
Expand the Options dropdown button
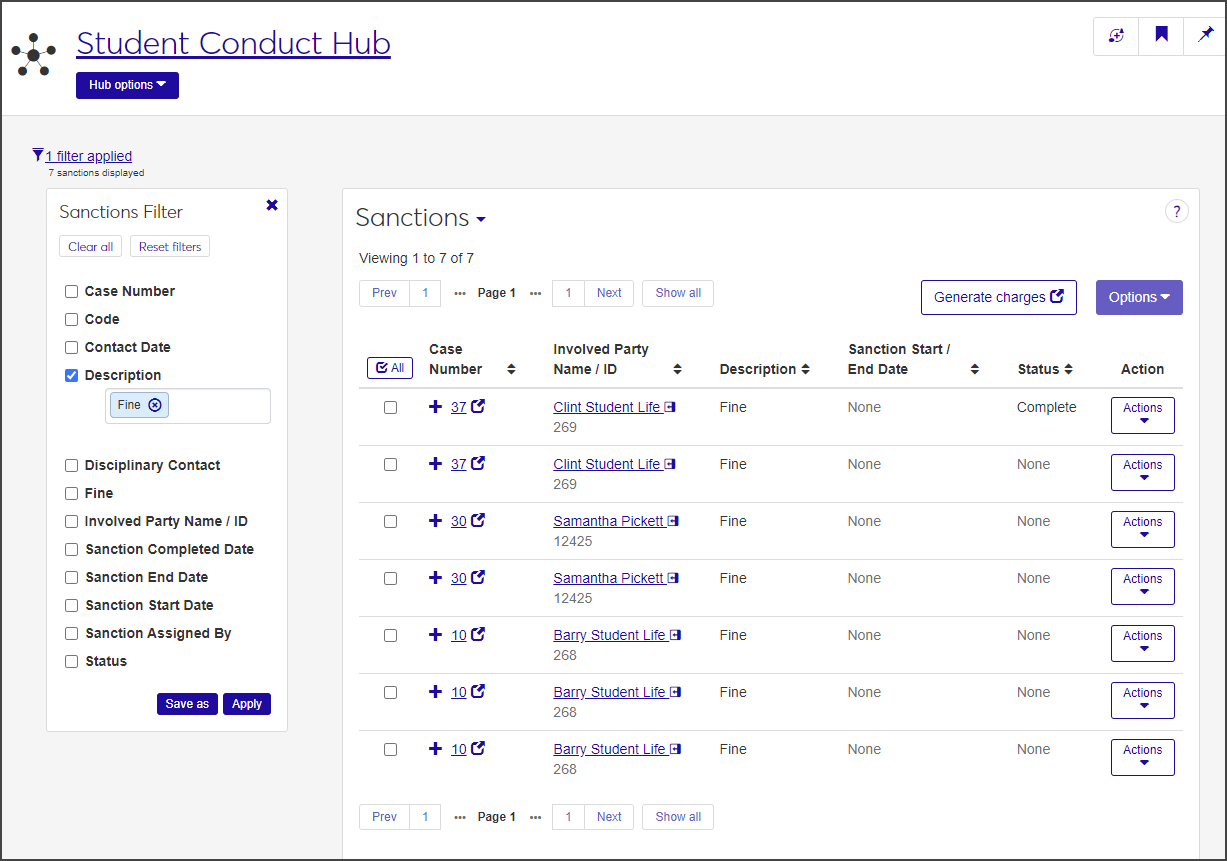coord(1139,297)
